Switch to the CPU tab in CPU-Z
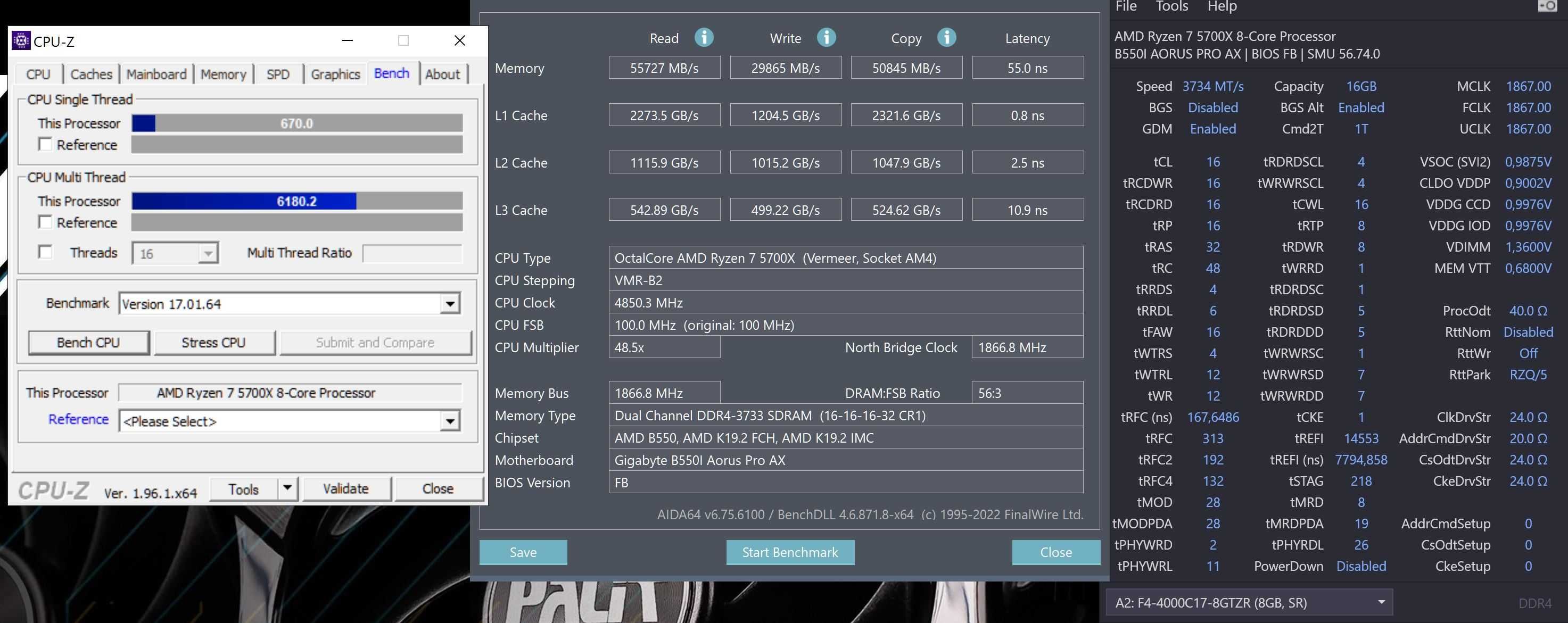1568x623 pixels. [x=38, y=74]
